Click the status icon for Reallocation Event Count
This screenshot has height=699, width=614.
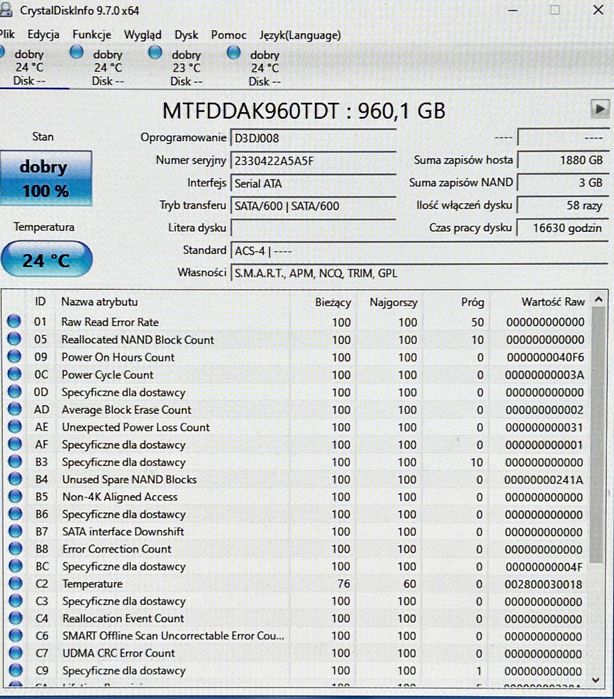(x=16, y=617)
